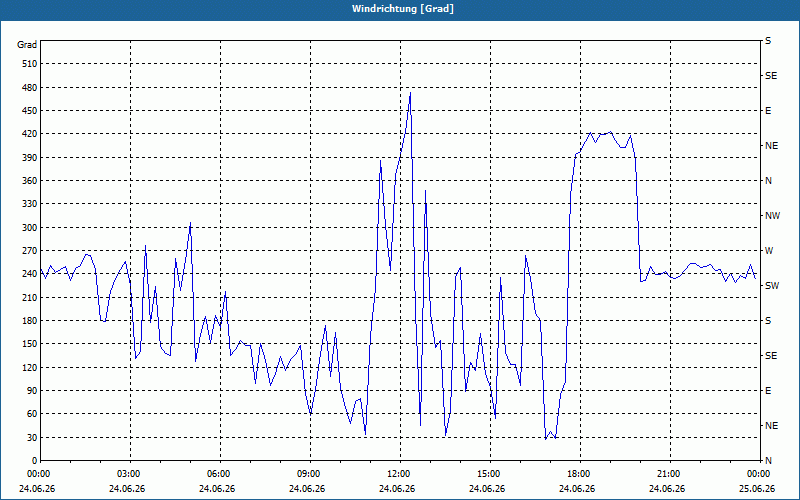Click the highest peak of the blue line
Image resolution: width=800 pixels, height=500 pixels.
coord(410,93)
